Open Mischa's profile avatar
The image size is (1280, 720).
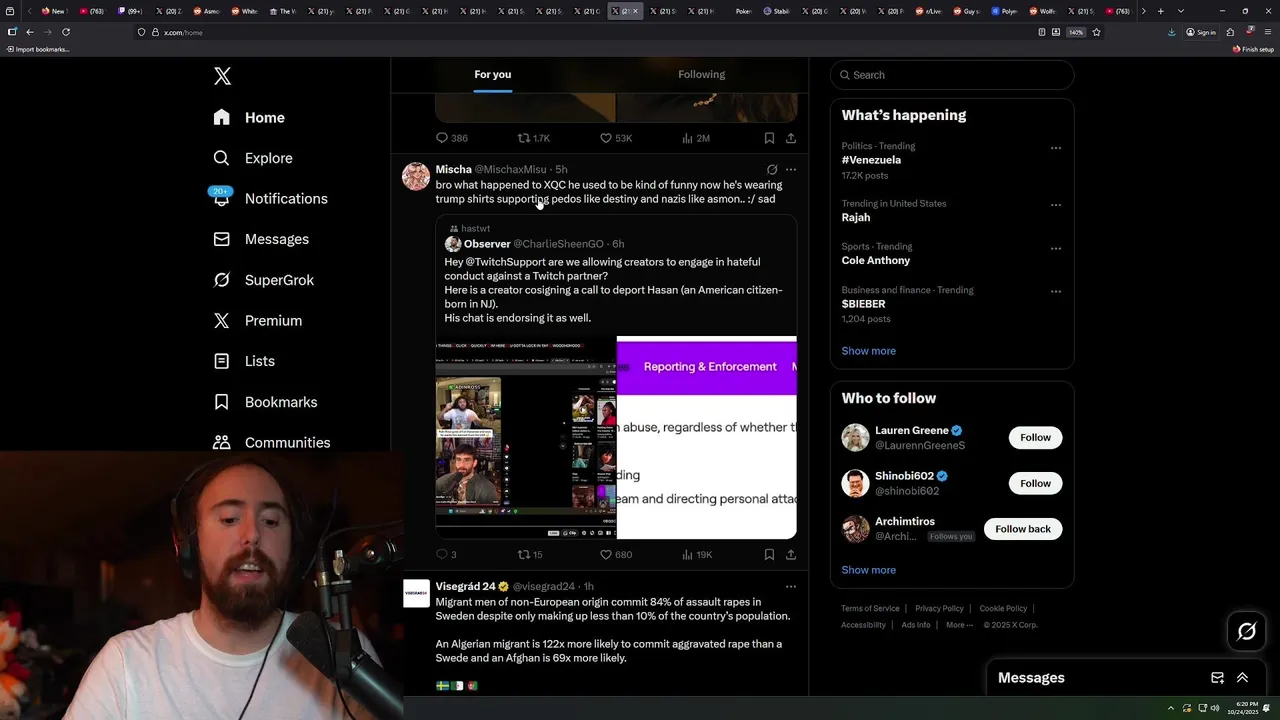pyautogui.click(x=416, y=176)
